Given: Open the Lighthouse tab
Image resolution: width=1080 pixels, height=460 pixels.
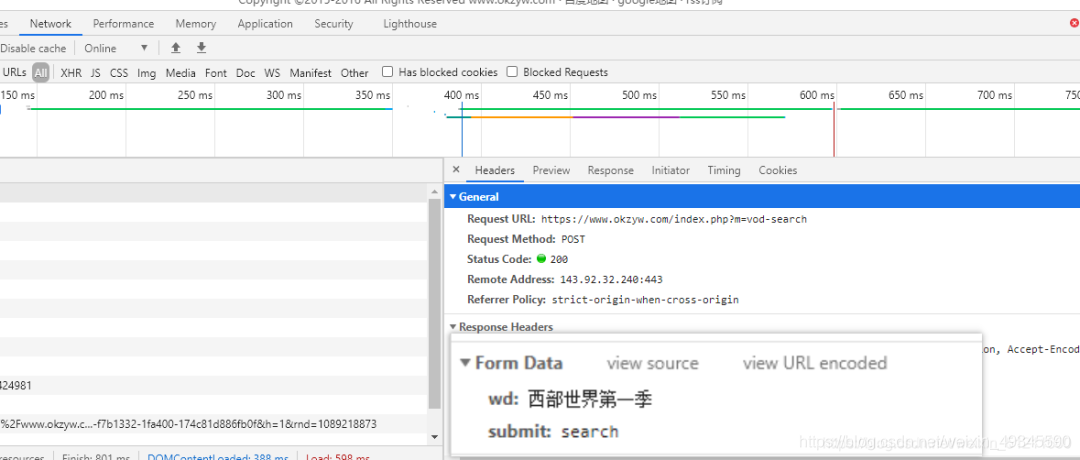Looking at the screenshot, I should pyautogui.click(x=410, y=23).
